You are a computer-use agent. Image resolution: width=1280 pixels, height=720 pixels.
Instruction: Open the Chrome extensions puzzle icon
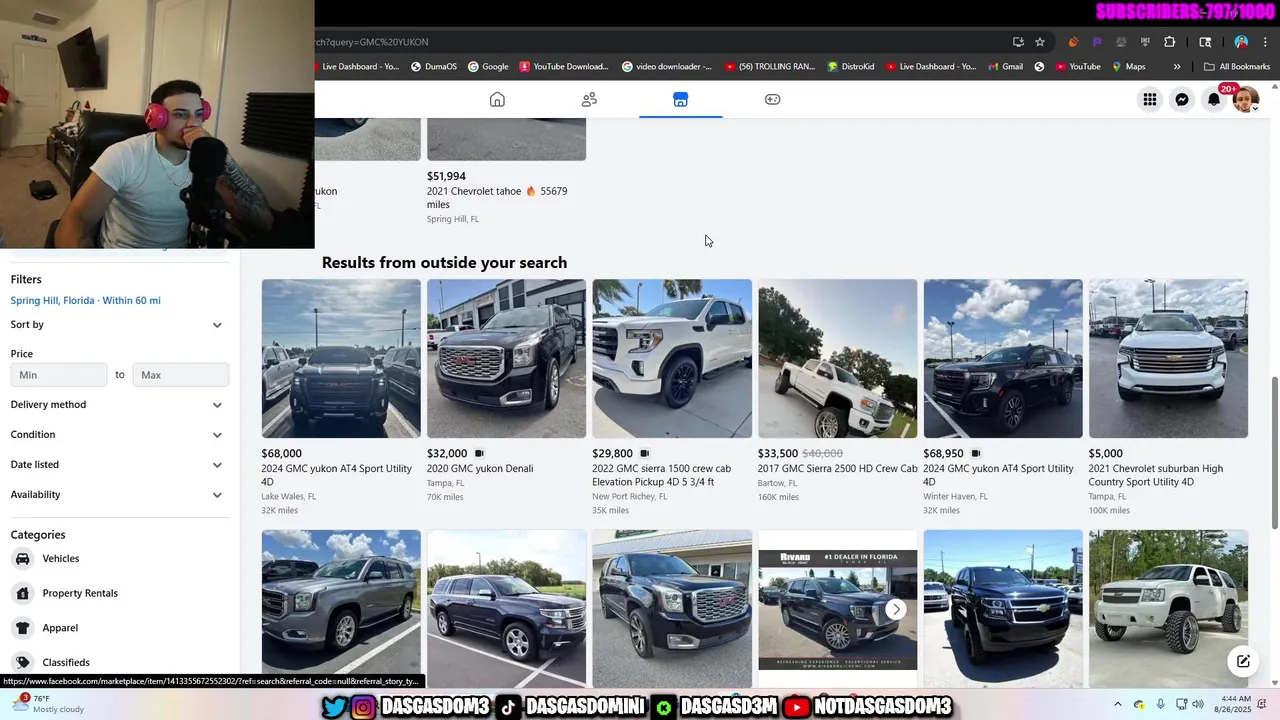coord(1169,42)
